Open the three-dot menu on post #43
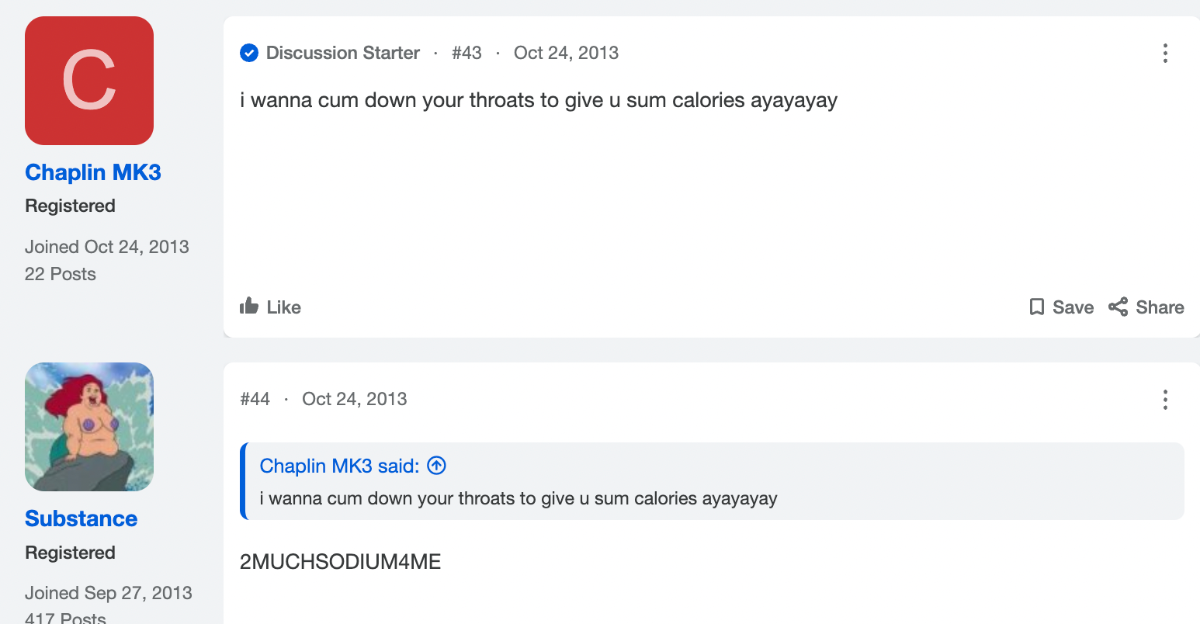Image resolution: width=1200 pixels, height=624 pixels. [x=1165, y=53]
